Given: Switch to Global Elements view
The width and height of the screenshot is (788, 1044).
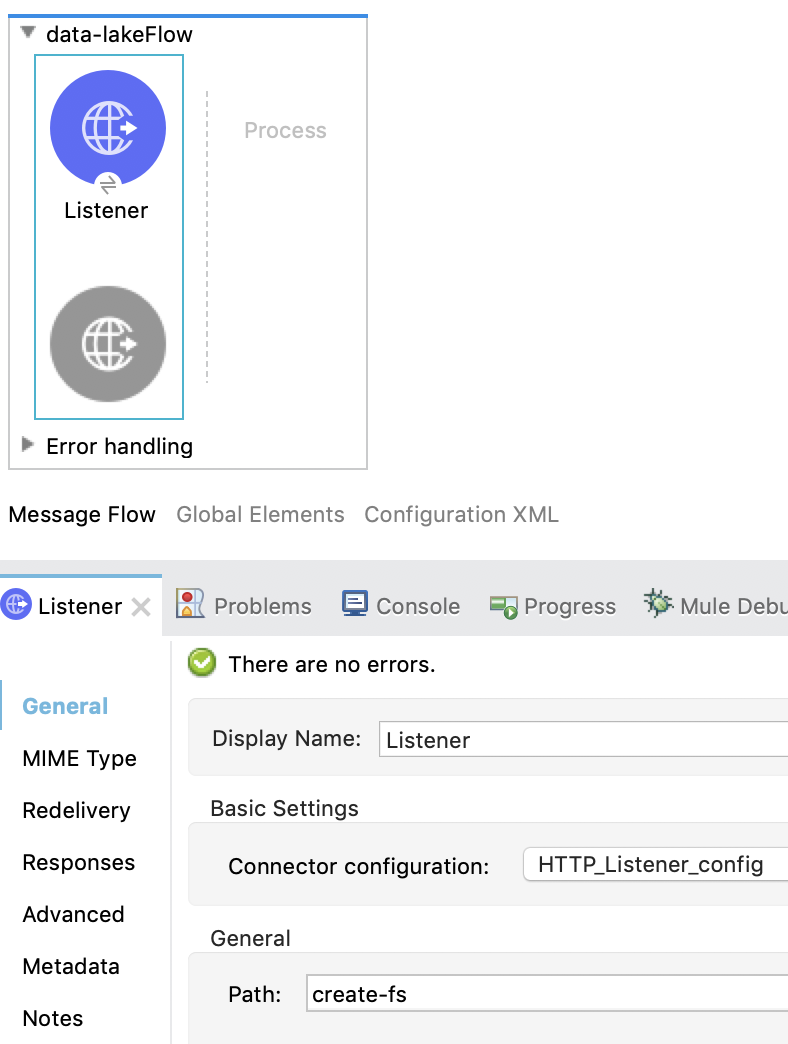Looking at the screenshot, I should click(x=260, y=515).
